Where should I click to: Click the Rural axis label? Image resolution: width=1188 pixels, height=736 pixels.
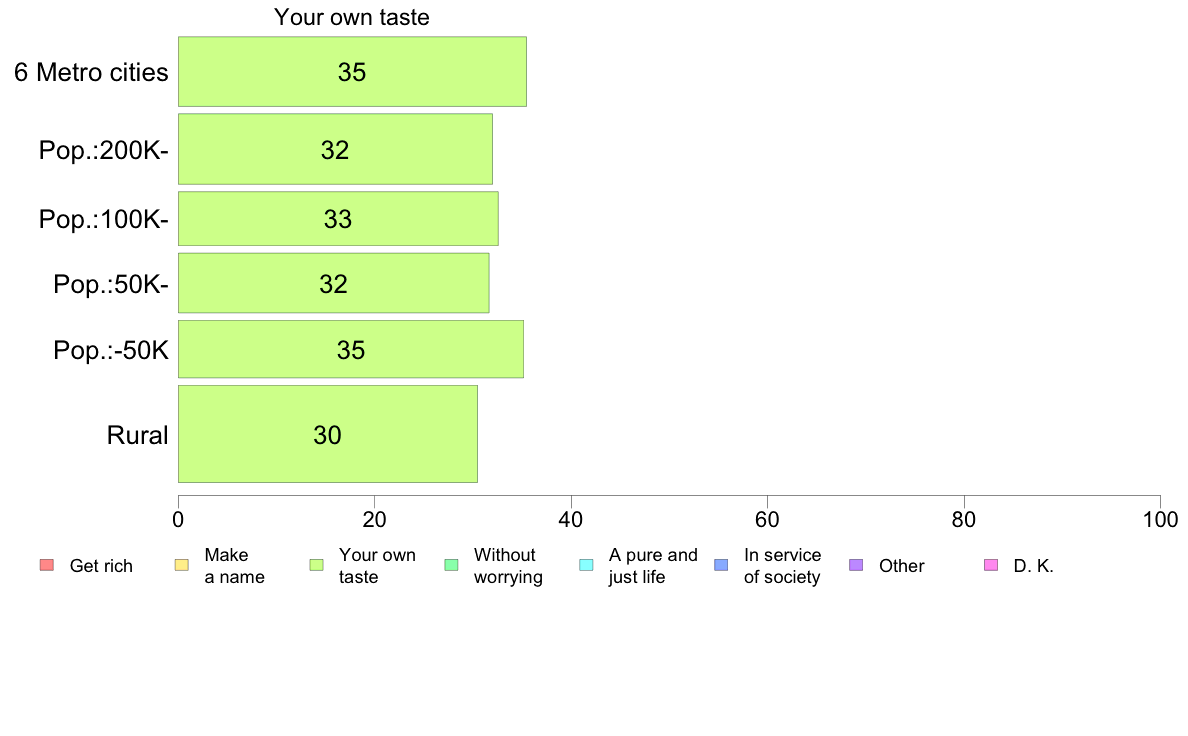coord(137,435)
